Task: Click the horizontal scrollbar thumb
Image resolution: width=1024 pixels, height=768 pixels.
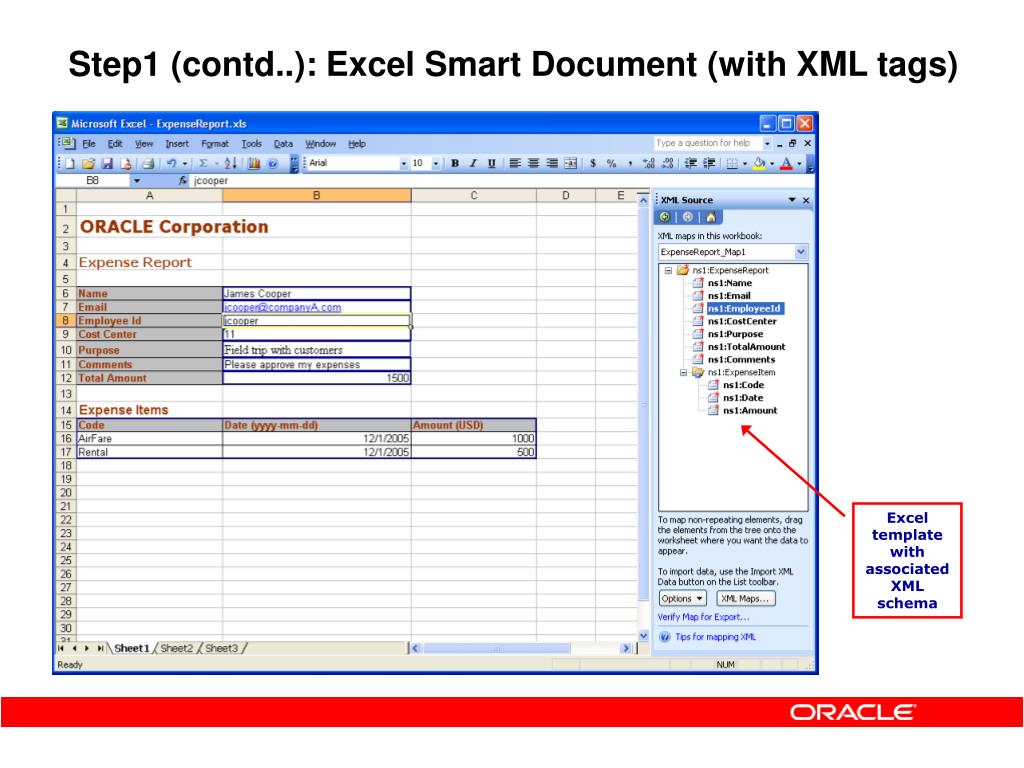Action: coord(497,648)
